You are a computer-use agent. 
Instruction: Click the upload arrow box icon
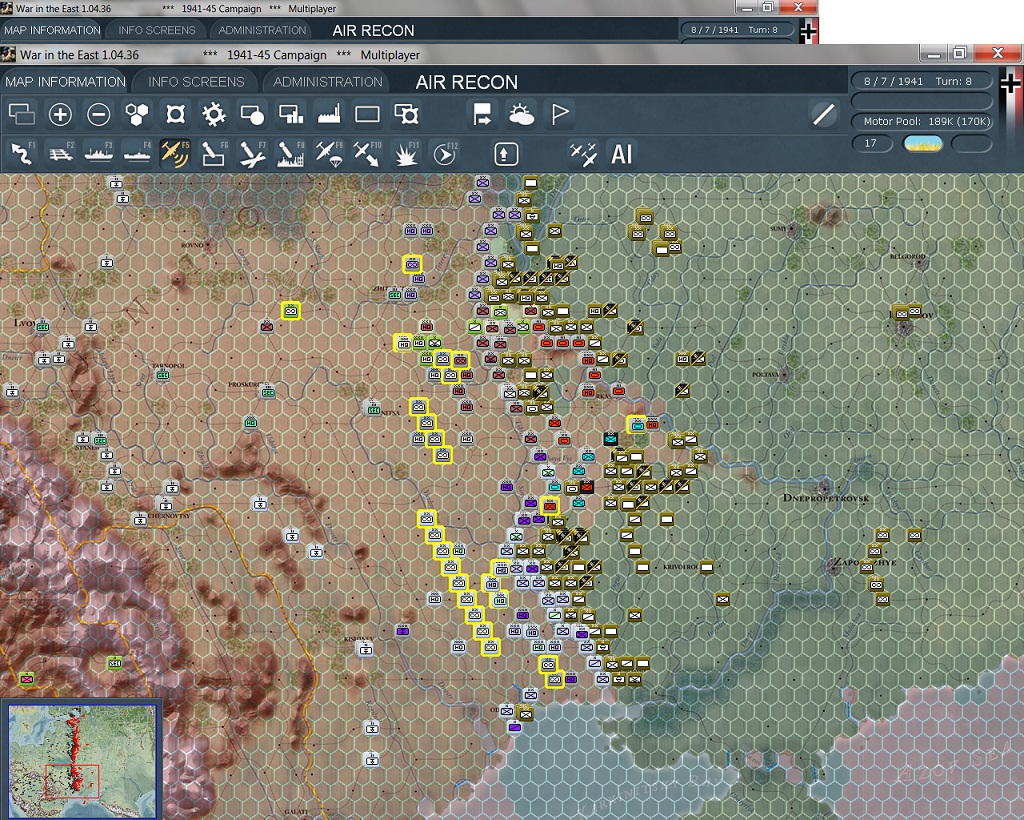pyautogui.click(x=506, y=155)
